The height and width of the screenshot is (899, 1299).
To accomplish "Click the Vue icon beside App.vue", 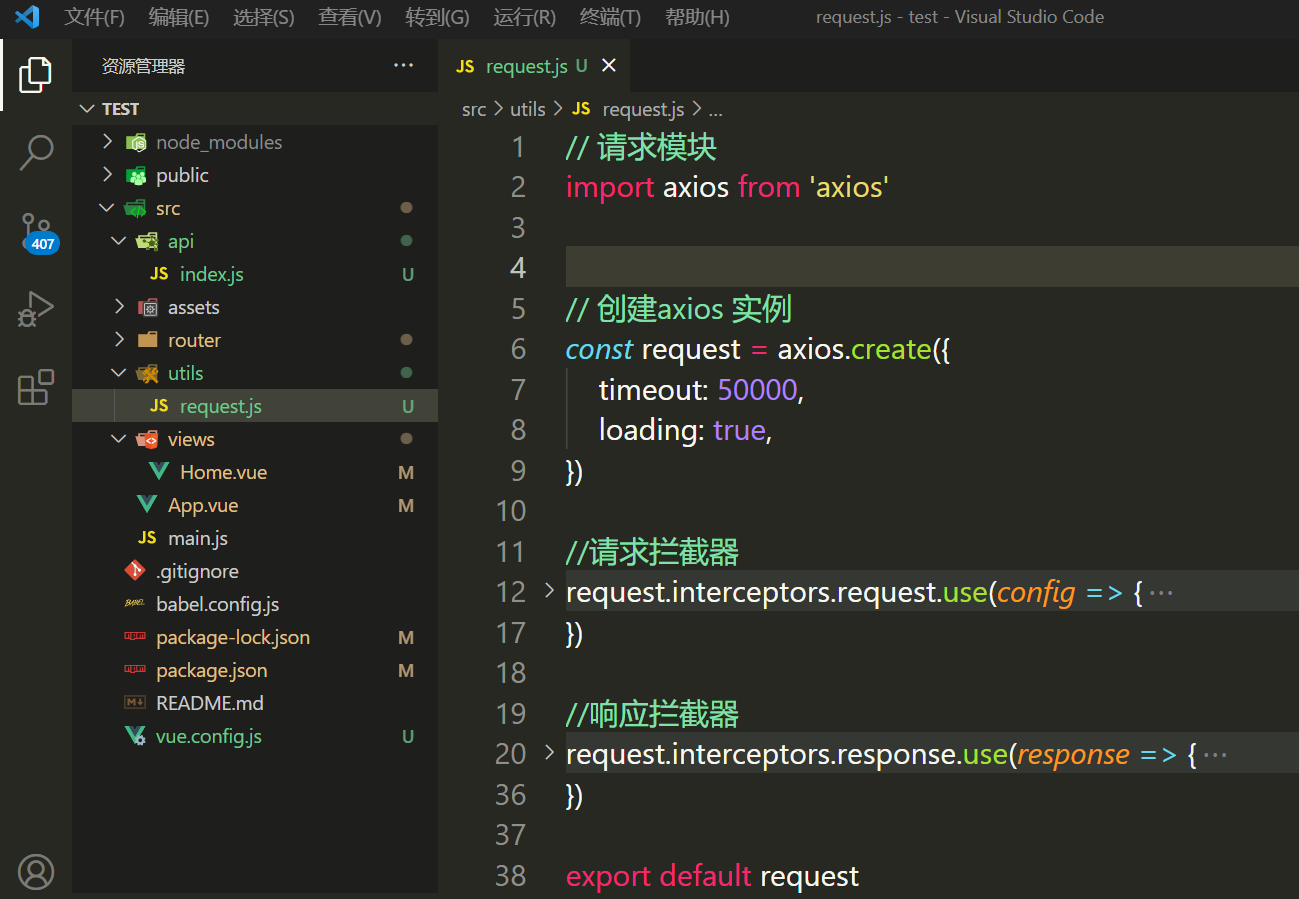I will [147, 505].
